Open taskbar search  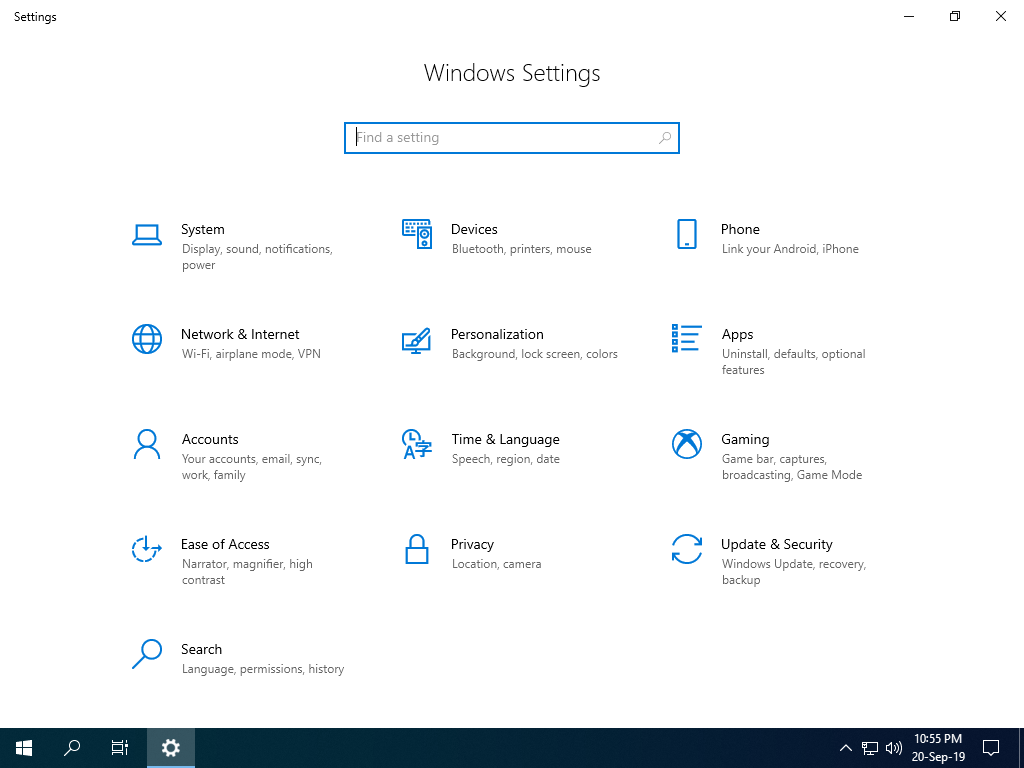click(x=72, y=748)
